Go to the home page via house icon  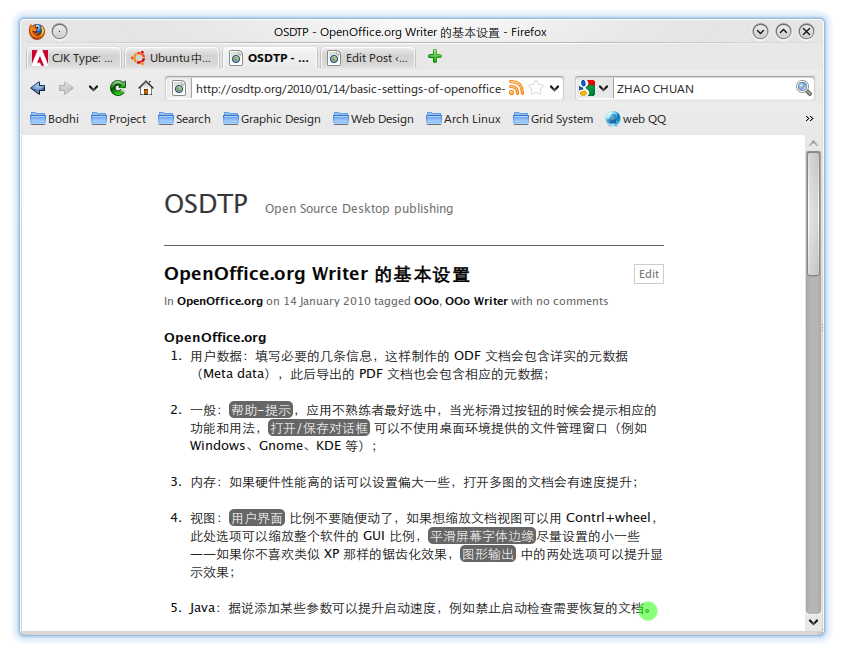(146, 88)
